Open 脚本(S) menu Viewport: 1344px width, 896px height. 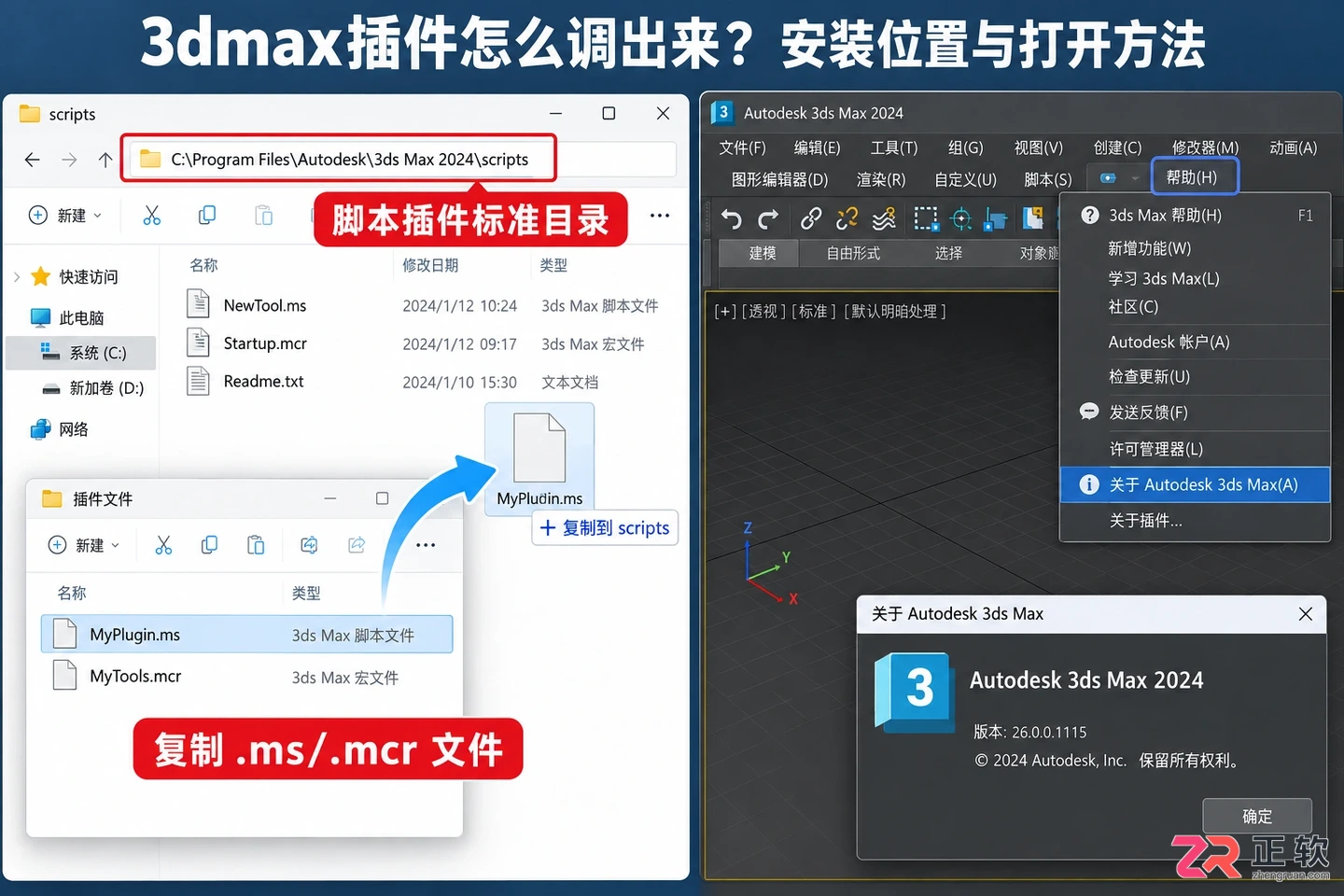click(x=1047, y=179)
